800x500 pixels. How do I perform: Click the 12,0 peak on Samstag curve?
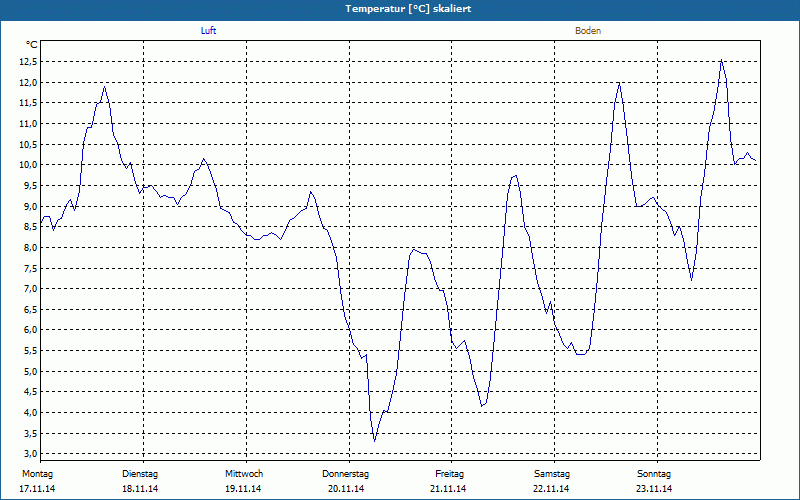(x=619, y=83)
